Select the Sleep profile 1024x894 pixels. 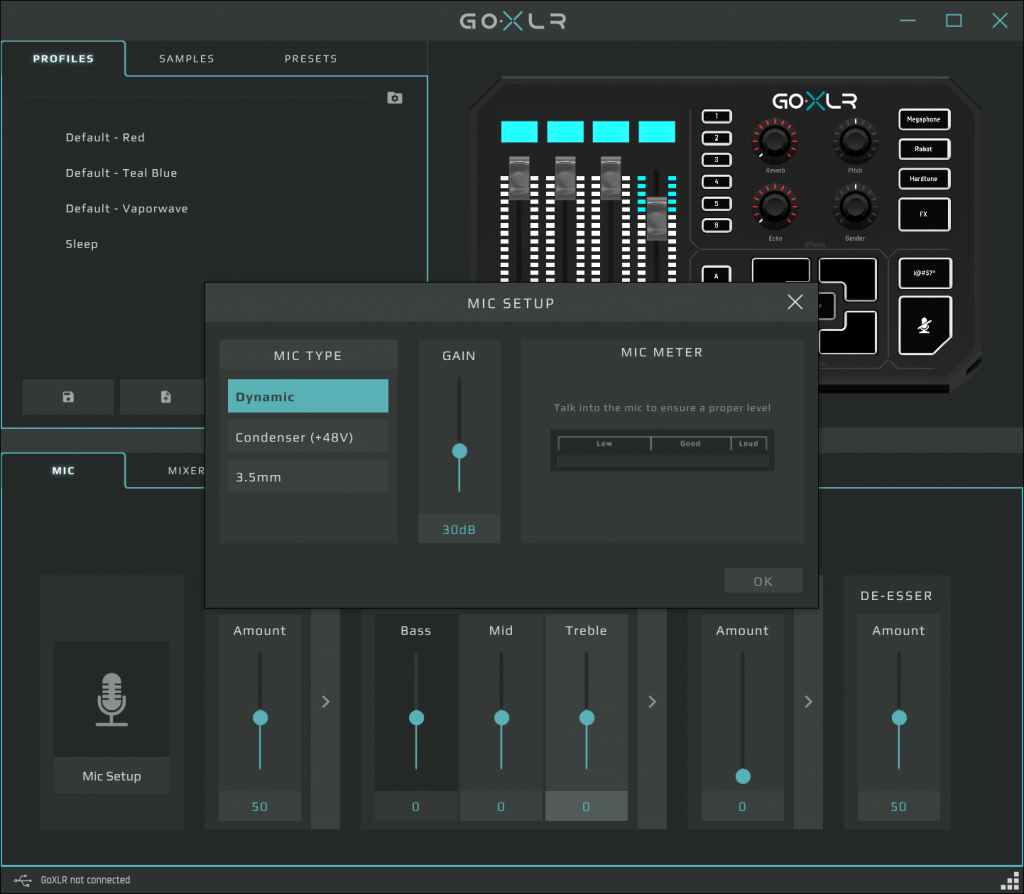pyautogui.click(x=82, y=244)
